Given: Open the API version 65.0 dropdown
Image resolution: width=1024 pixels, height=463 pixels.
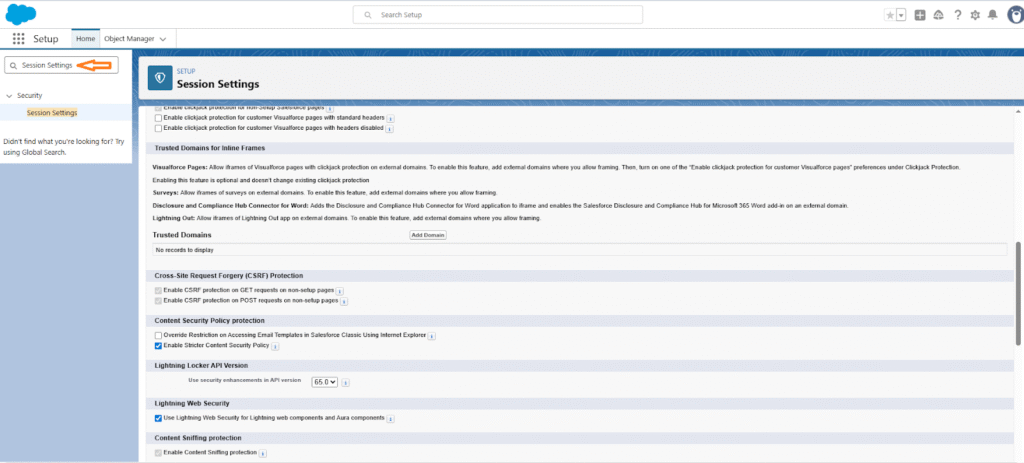Looking at the screenshot, I should [325, 381].
